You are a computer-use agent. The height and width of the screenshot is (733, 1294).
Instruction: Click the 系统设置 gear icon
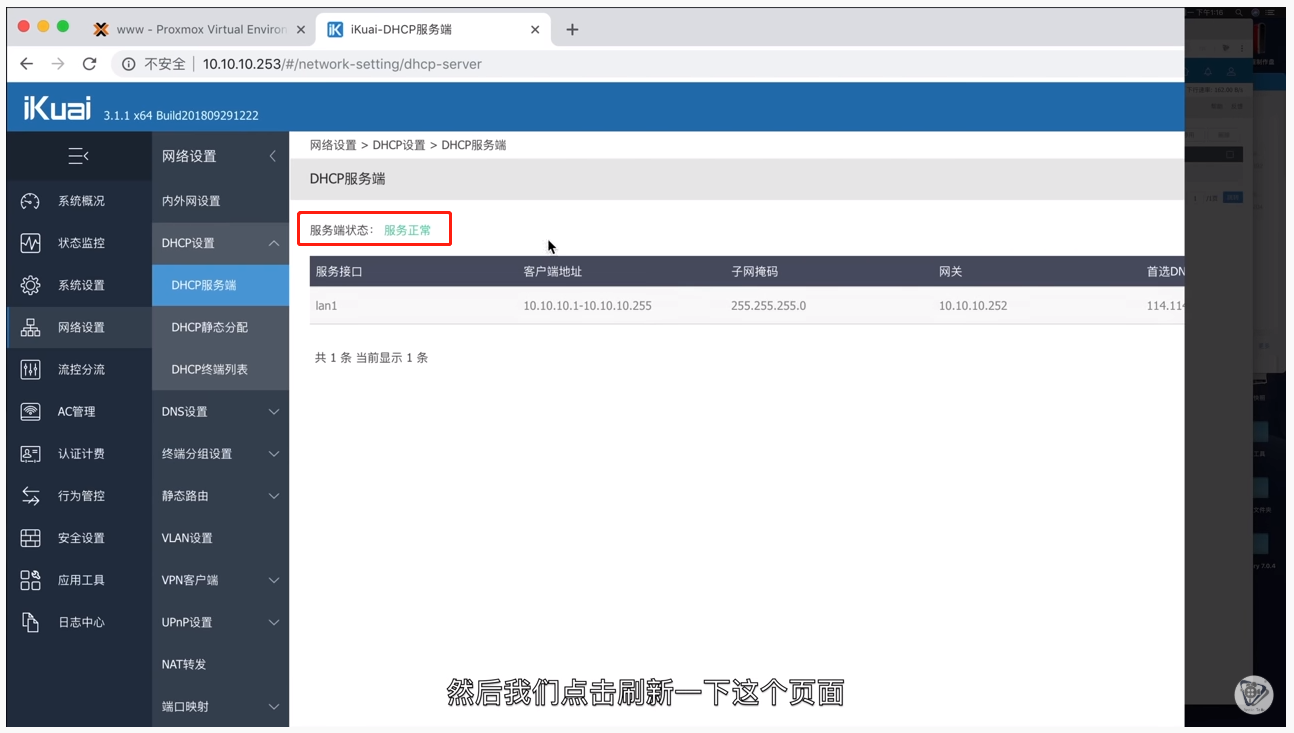[x=30, y=285]
